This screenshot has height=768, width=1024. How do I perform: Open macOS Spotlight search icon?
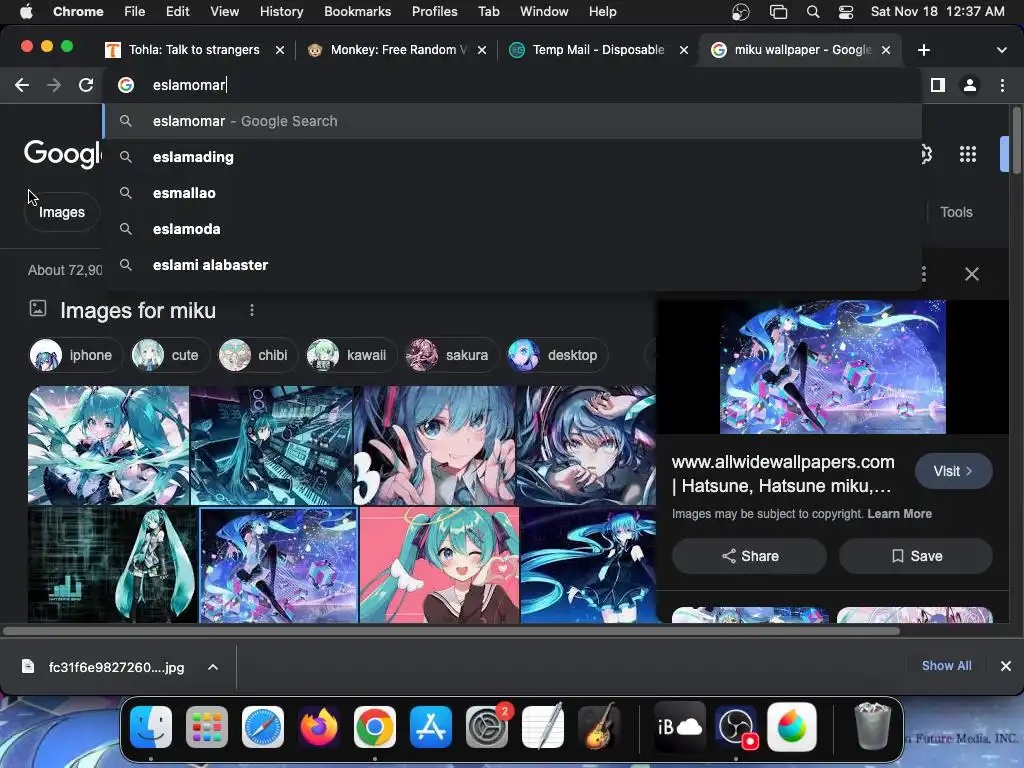[x=812, y=12]
